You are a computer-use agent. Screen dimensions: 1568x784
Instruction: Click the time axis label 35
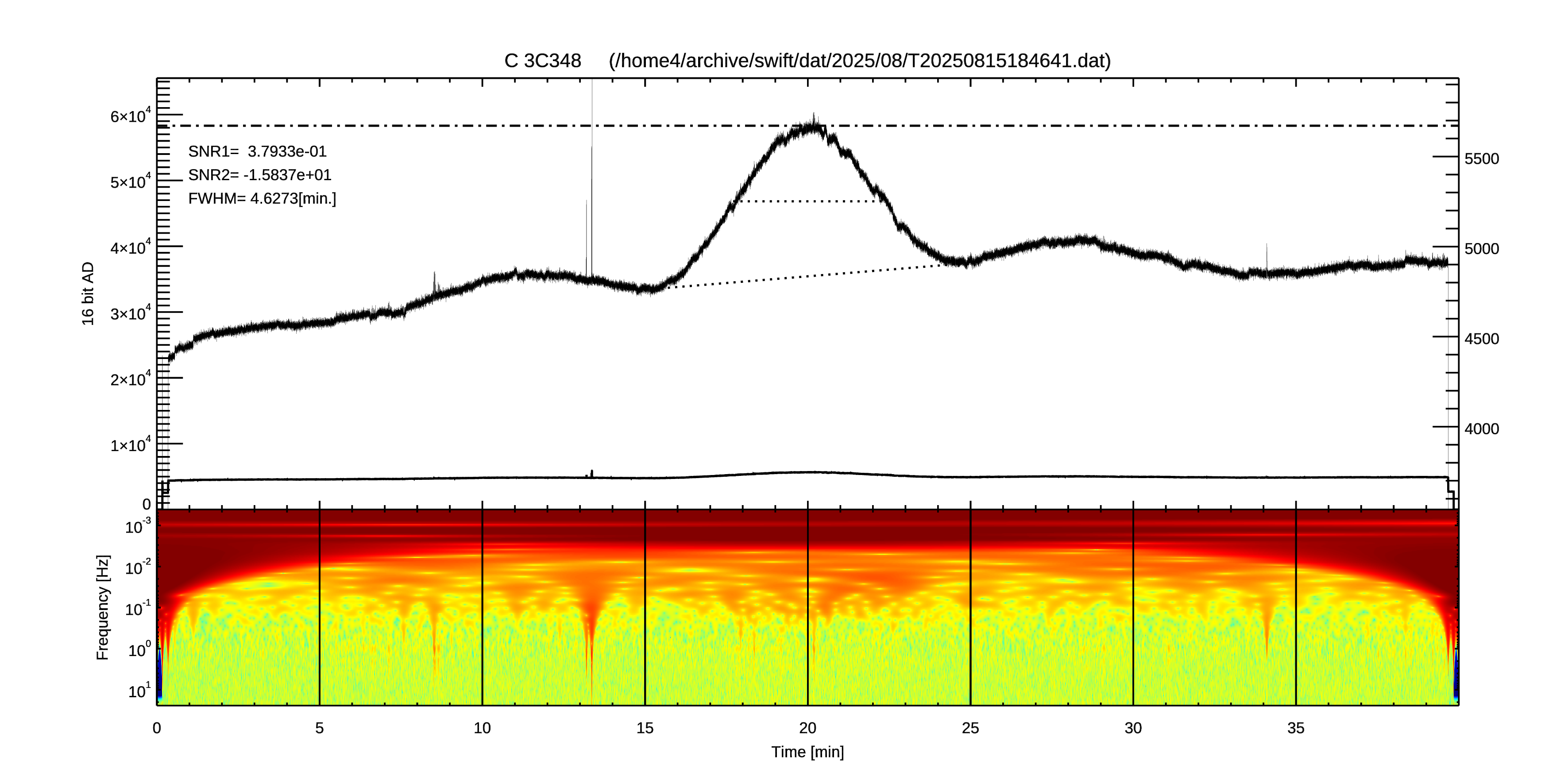pyautogui.click(x=1296, y=728)
